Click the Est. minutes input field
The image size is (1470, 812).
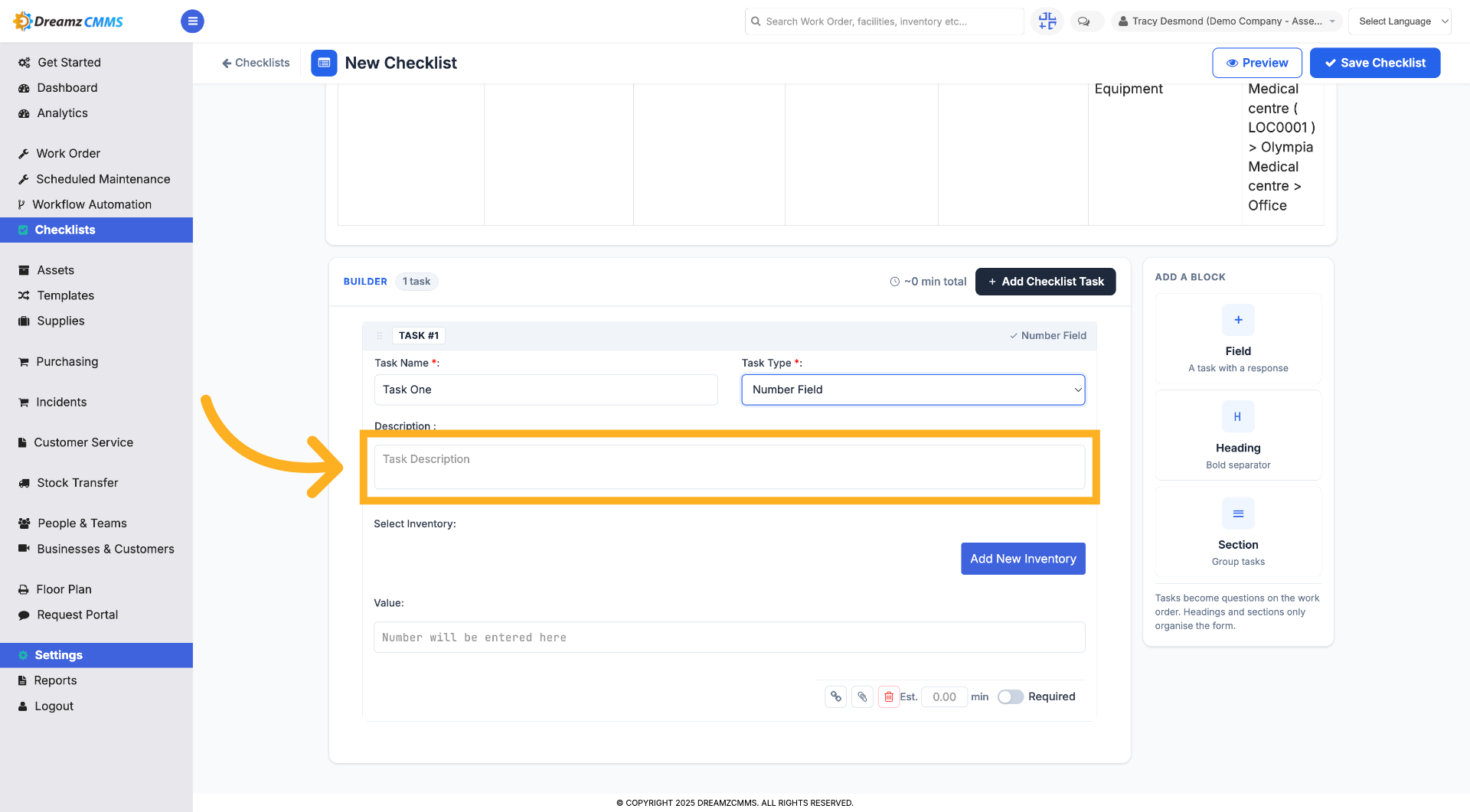click(944, 696)
